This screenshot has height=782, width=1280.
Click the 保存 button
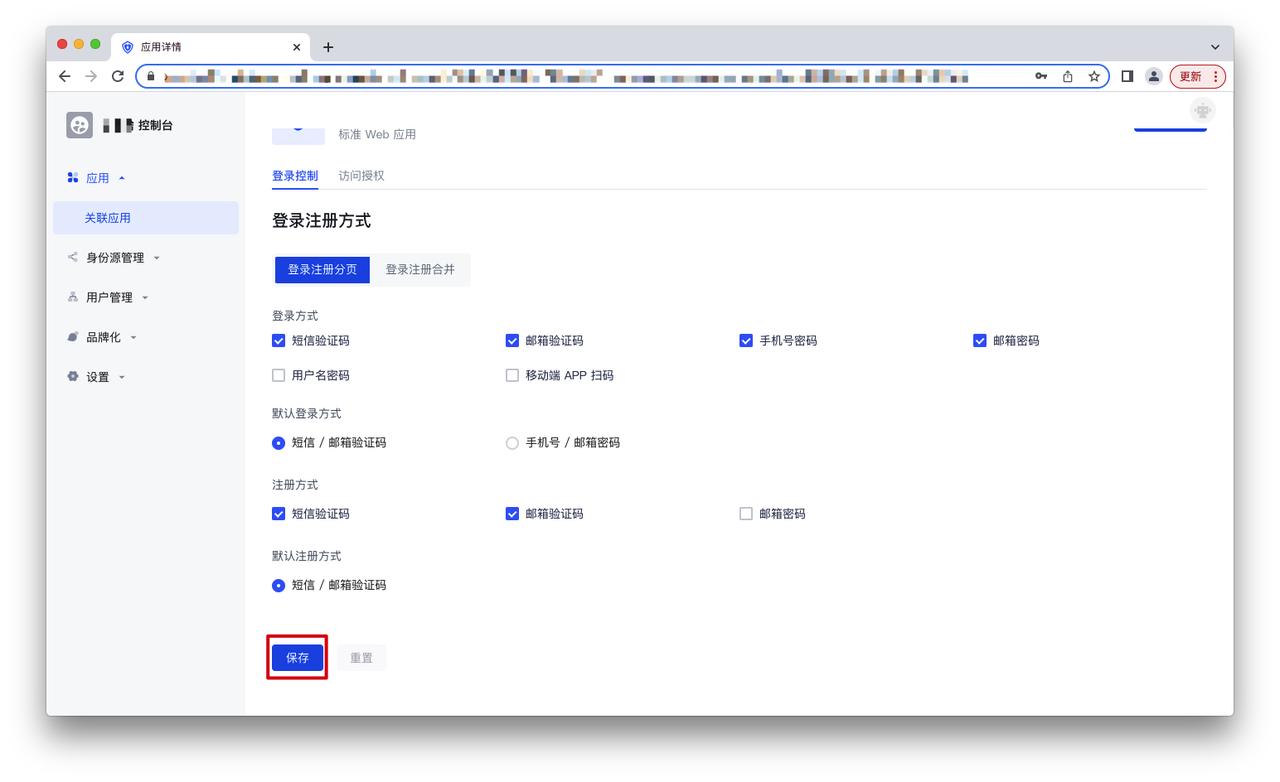tap(297, 658)
